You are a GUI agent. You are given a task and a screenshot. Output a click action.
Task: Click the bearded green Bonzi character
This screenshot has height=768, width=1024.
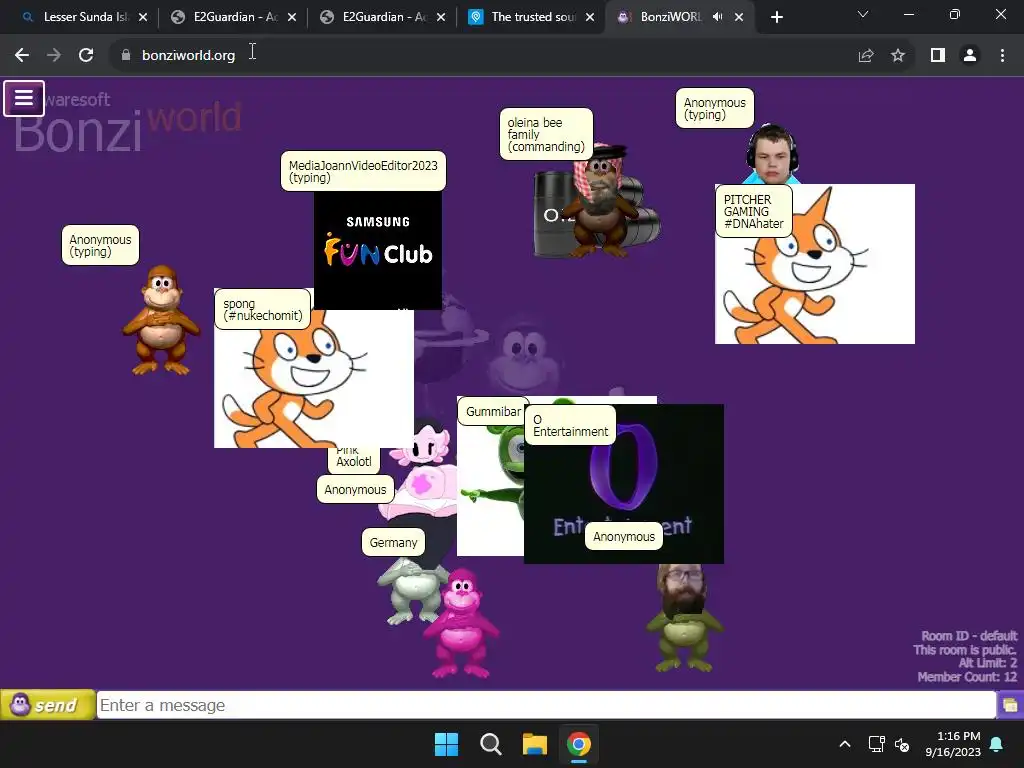point(684,618)
